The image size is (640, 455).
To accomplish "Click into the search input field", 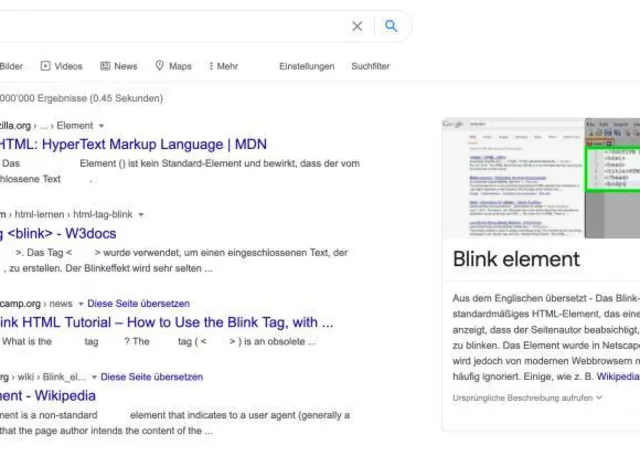I will (171, 26).
